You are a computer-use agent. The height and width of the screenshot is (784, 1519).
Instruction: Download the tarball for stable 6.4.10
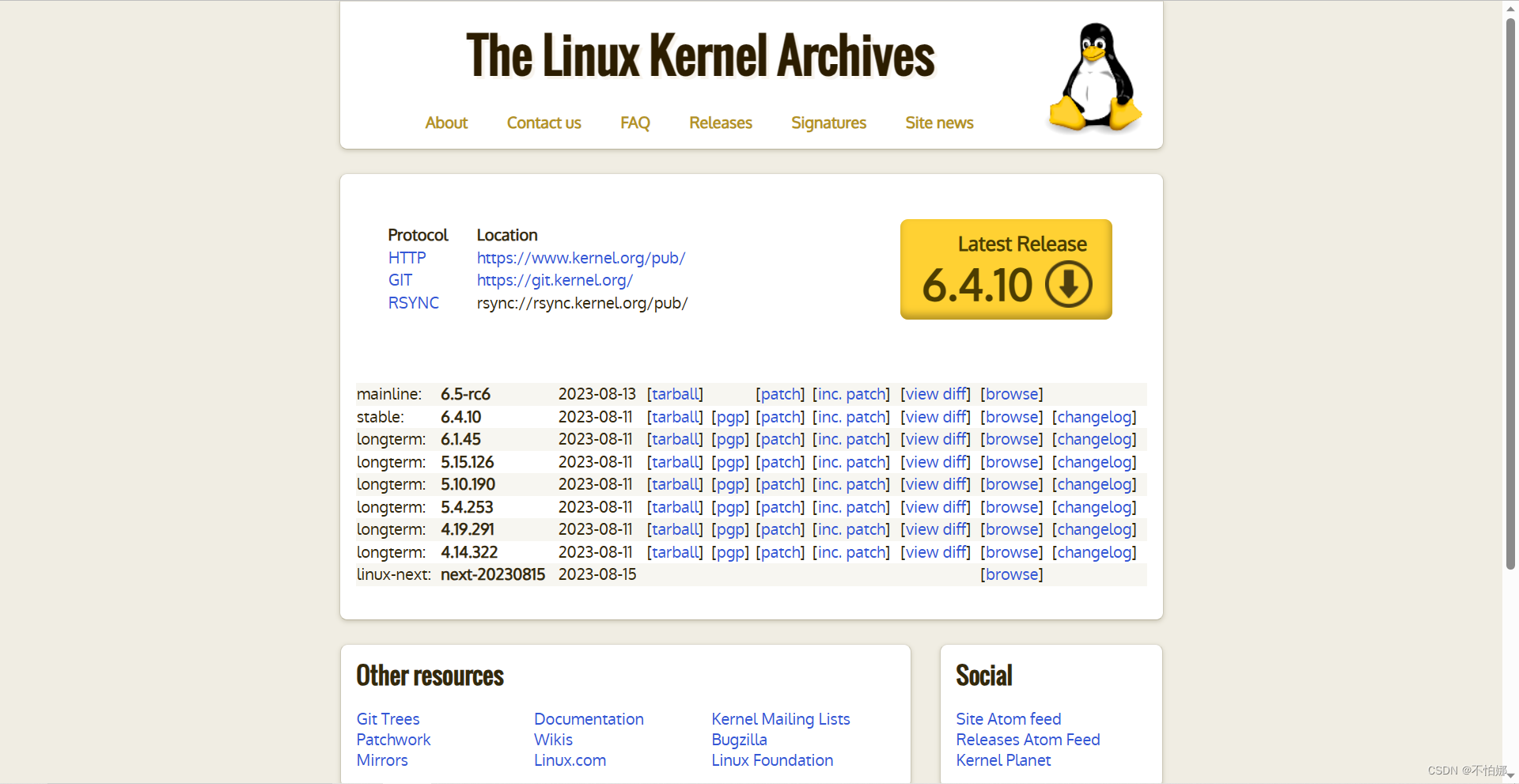click(675, 417)
